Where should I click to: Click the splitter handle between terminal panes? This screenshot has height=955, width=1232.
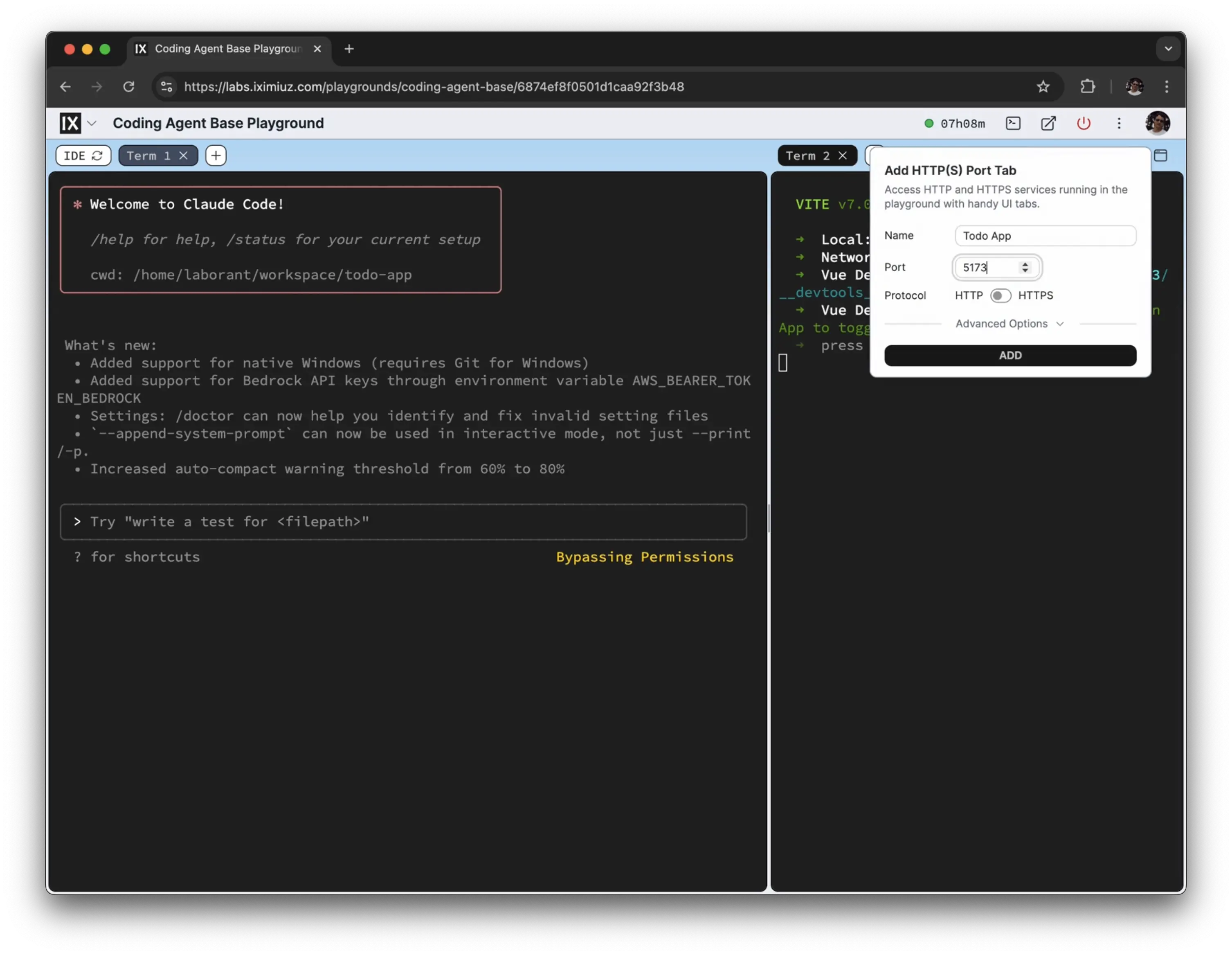[x=769, y=518]
